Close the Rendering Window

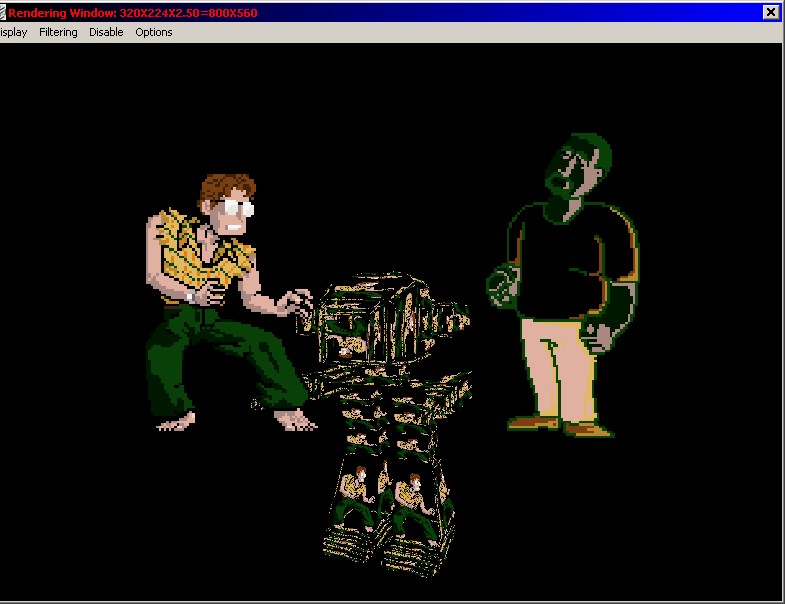[770, 13]
